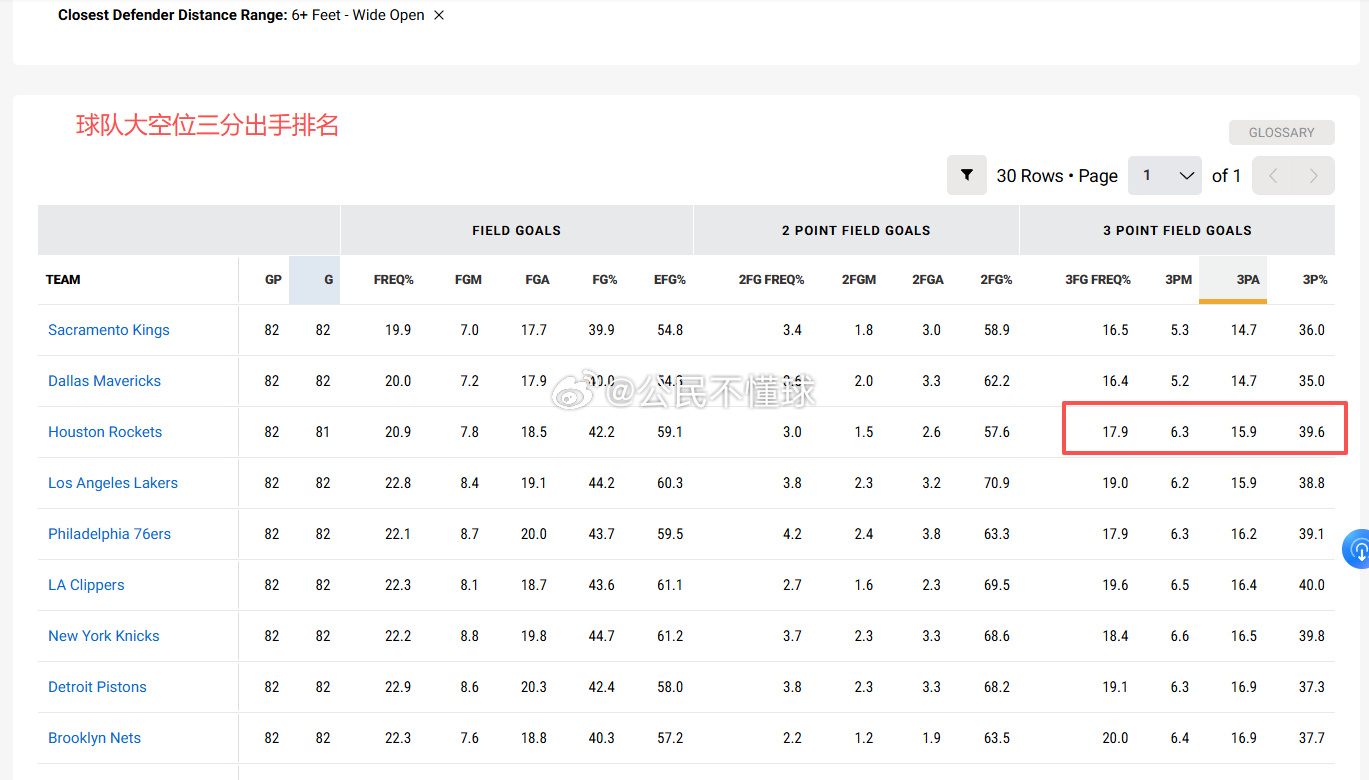1369x780 pixels.
Task: Click the blue floating upload icon
Action: 1358,549
